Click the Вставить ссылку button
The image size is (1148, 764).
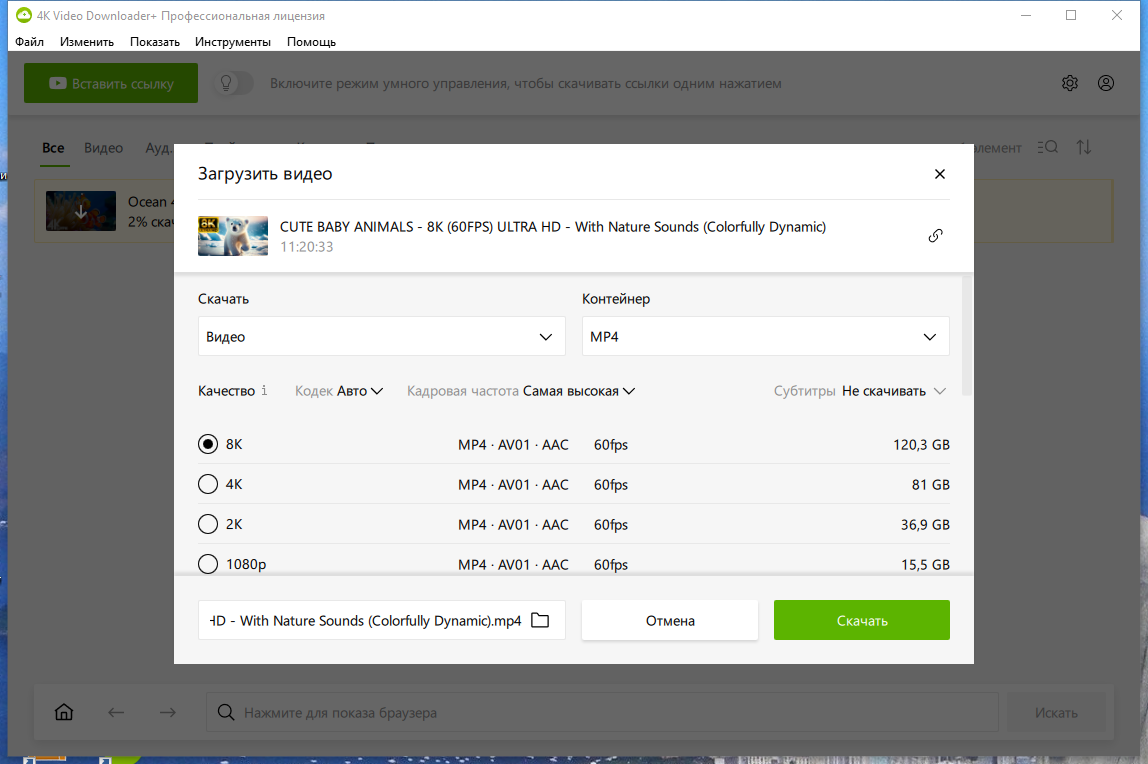point(111,83)
